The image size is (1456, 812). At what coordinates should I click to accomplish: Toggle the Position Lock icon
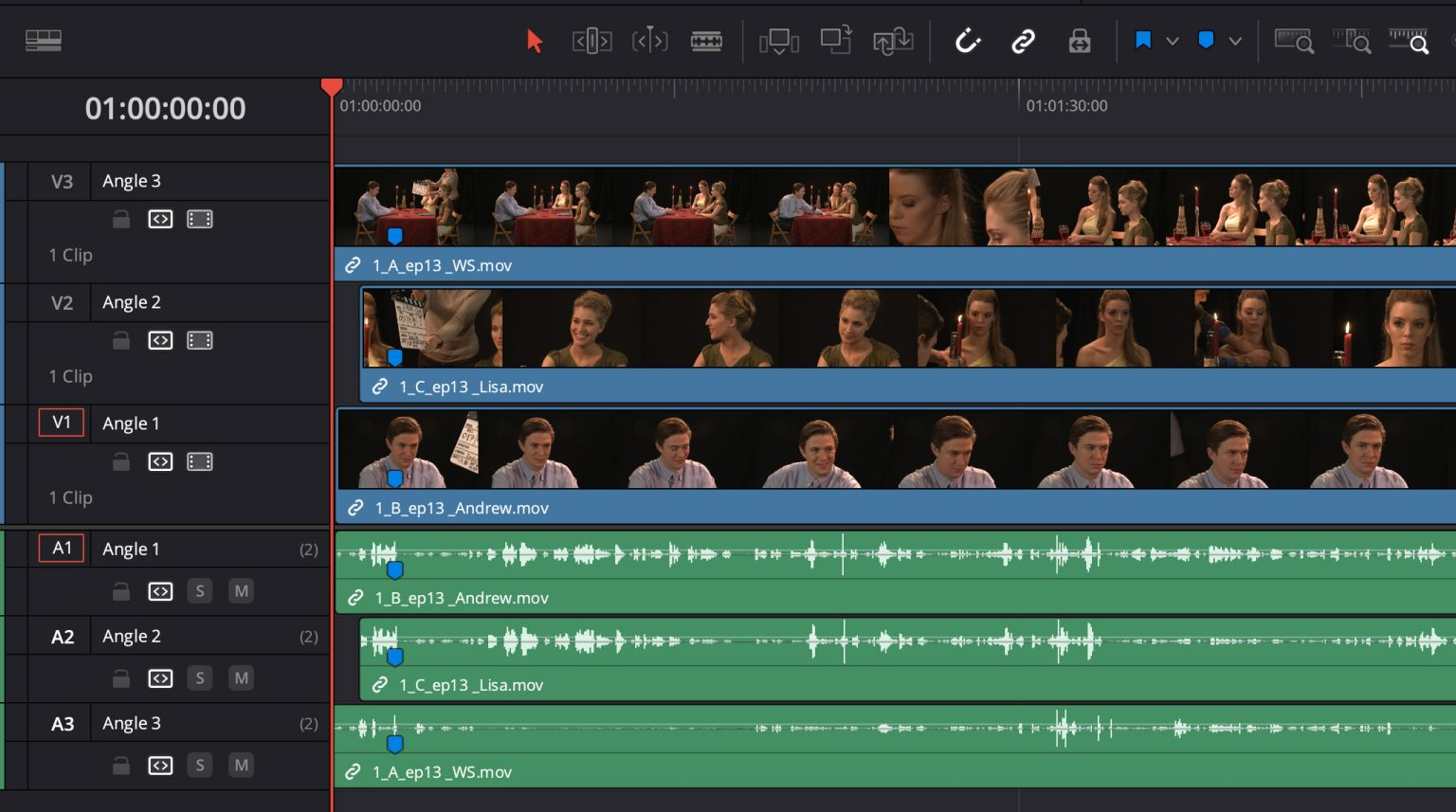[1079, 41]
